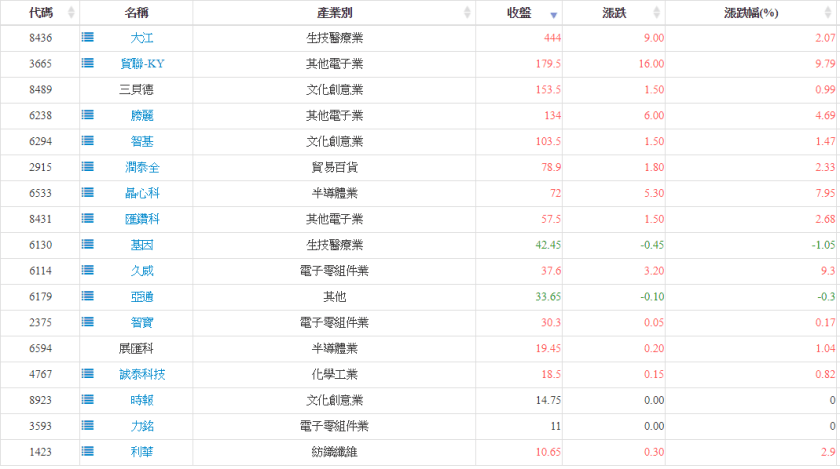The height and width of the screenshot is (469, 840).
Task: Sort by 漲跌幅(%) using its arrows
Action: 827,13
